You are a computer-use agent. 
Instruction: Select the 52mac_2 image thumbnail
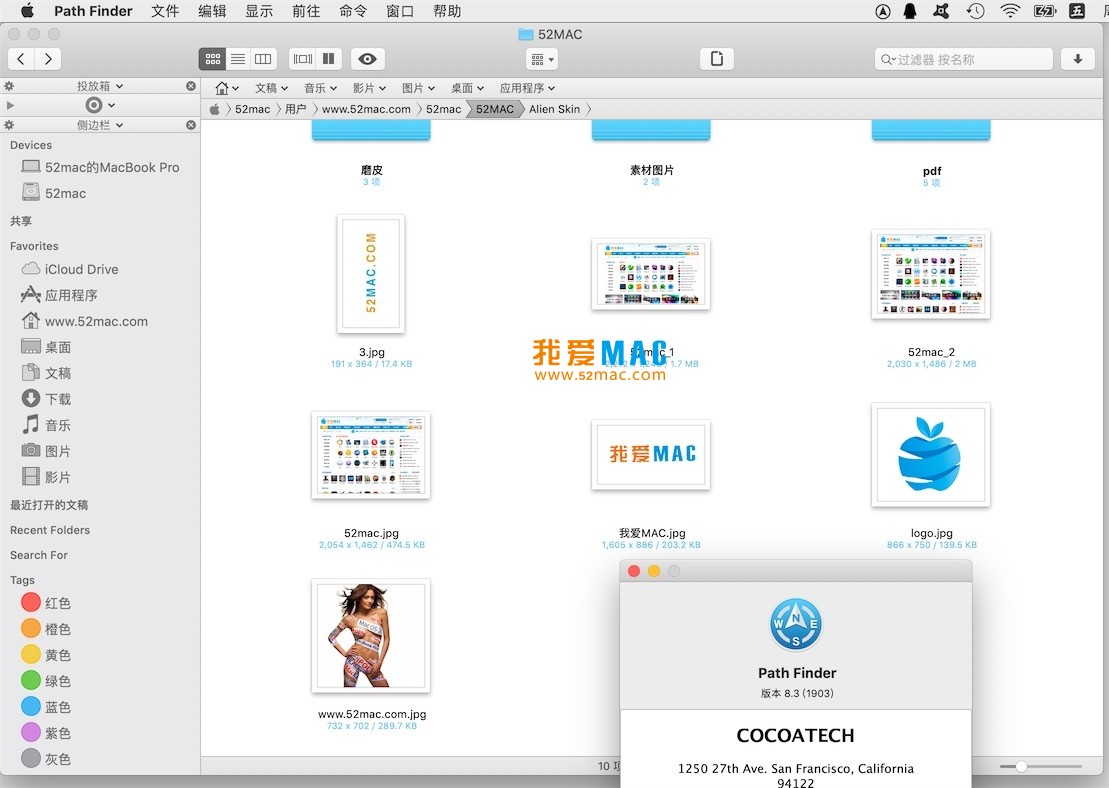coord(931,274)
